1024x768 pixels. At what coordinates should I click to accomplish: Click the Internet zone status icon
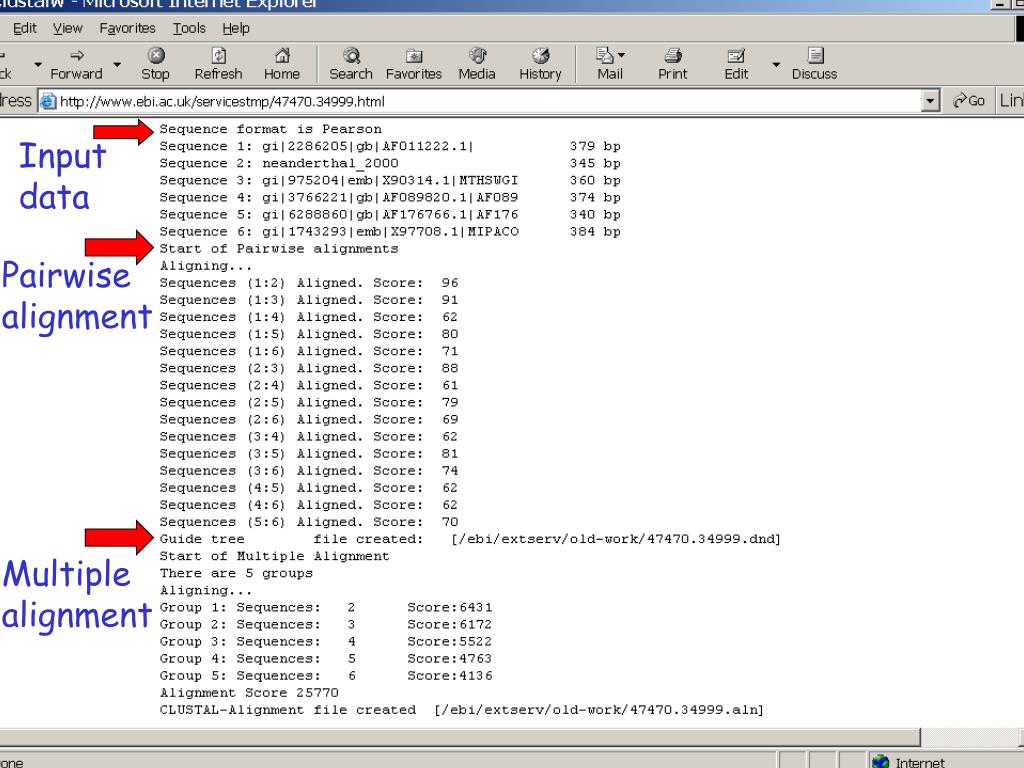[881, 761]
